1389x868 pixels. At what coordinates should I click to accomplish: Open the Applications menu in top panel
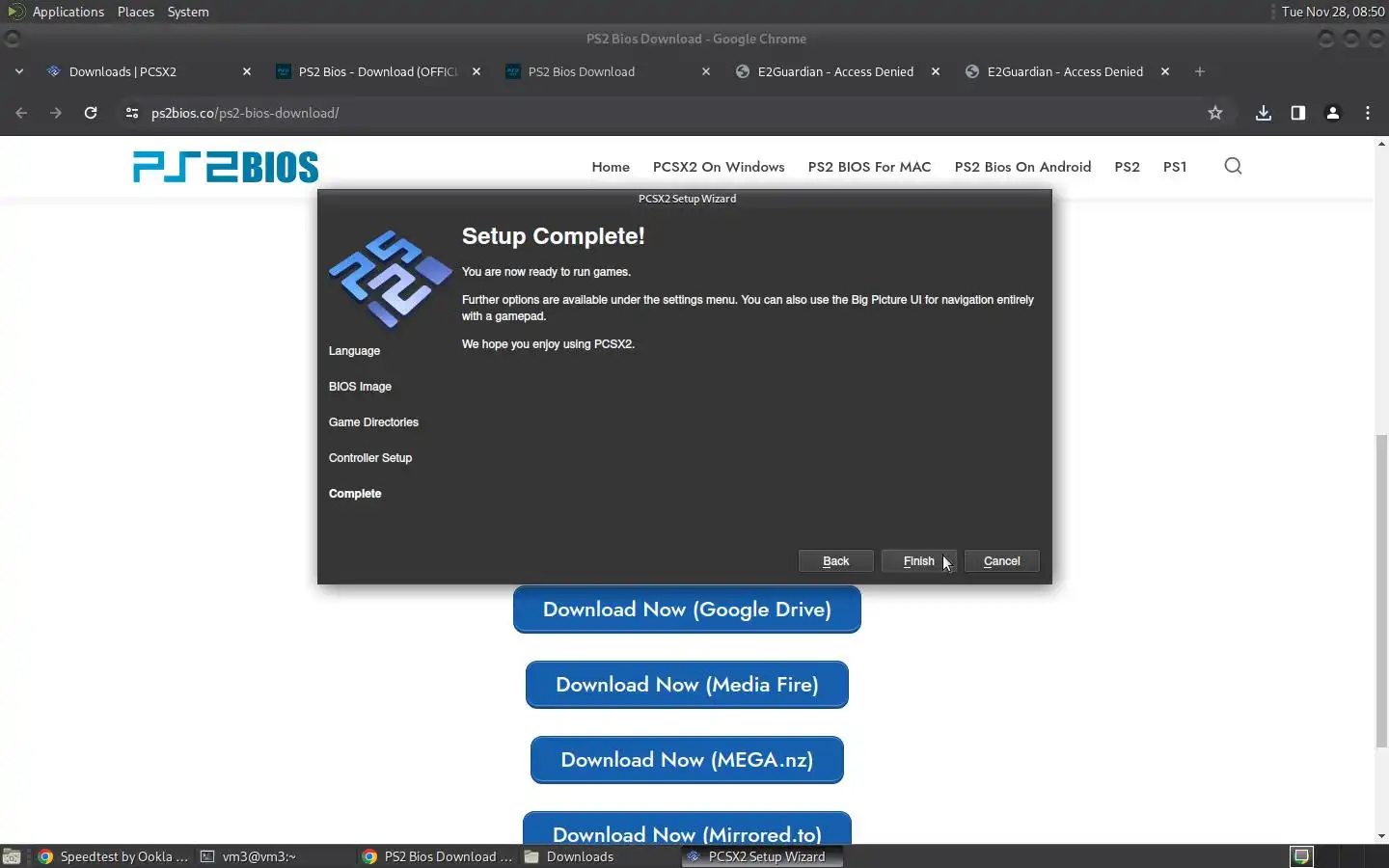[68, 12]
